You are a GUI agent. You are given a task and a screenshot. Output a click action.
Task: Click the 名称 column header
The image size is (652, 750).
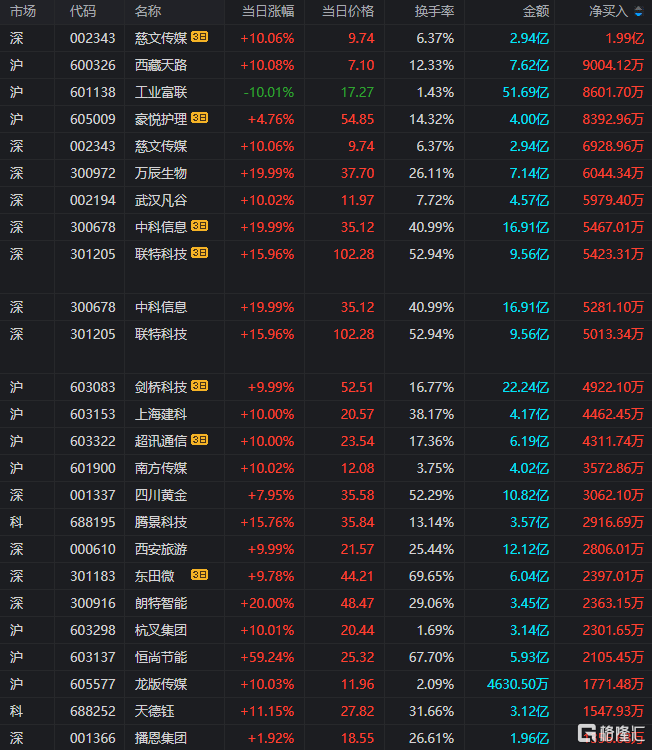pyautogui.click(x=148, y=11)
